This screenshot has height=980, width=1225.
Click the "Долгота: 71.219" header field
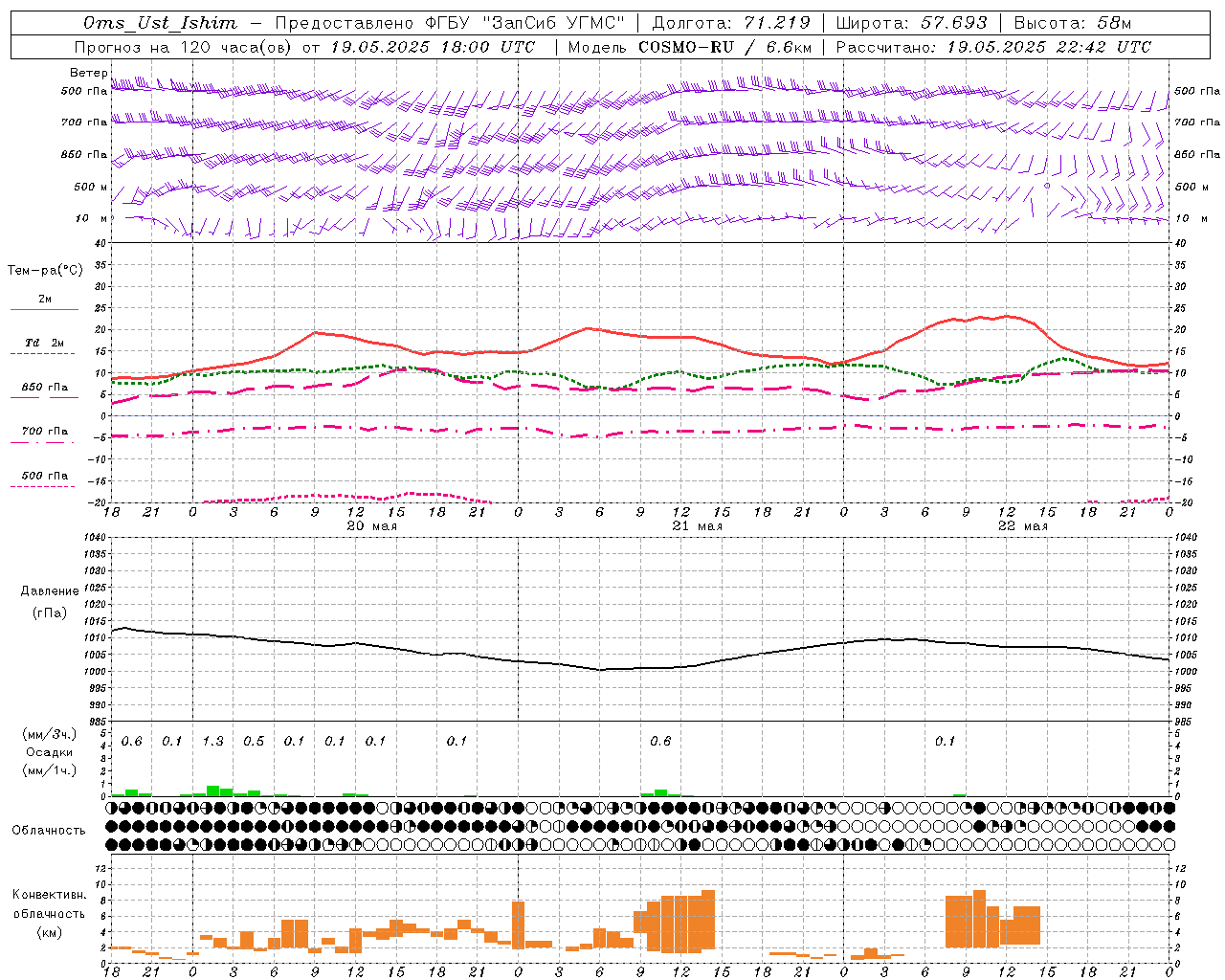pos(730,23)
